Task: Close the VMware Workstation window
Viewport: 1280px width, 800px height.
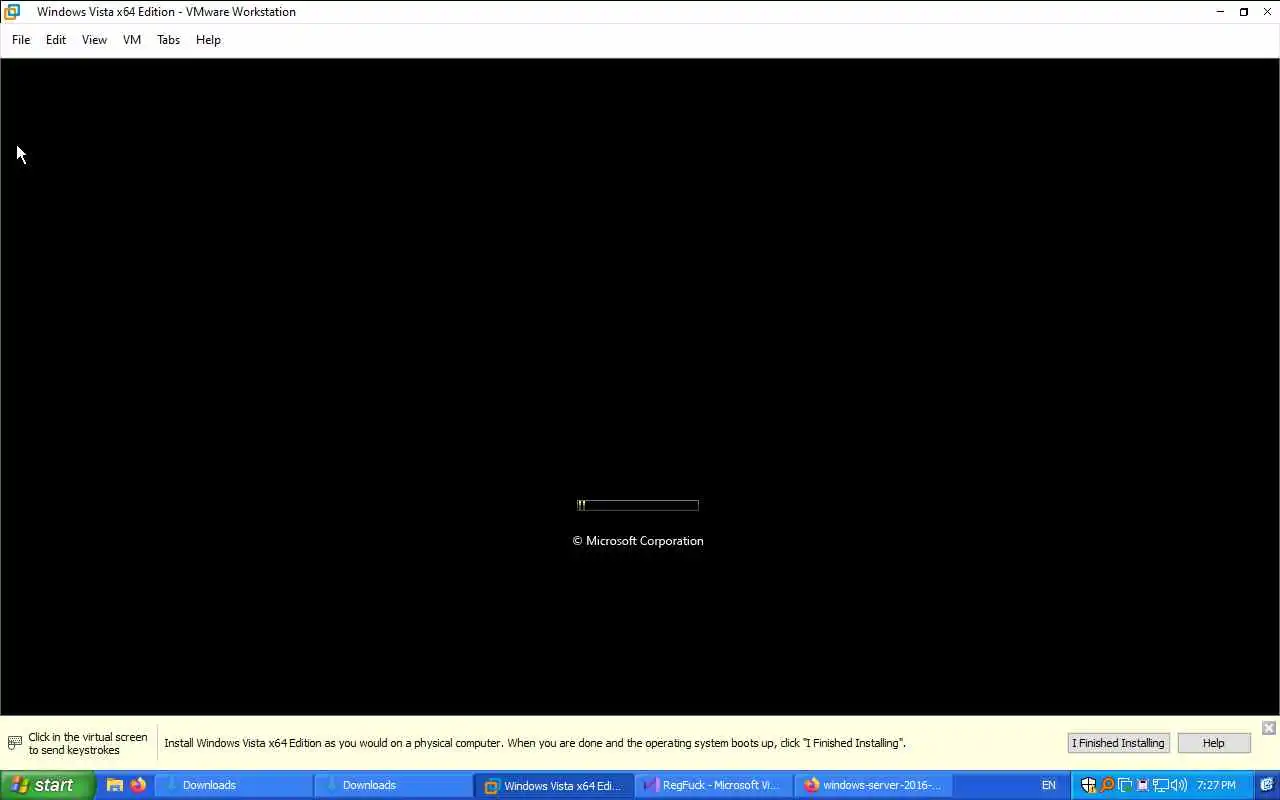Action: (x=1268, y=12)
